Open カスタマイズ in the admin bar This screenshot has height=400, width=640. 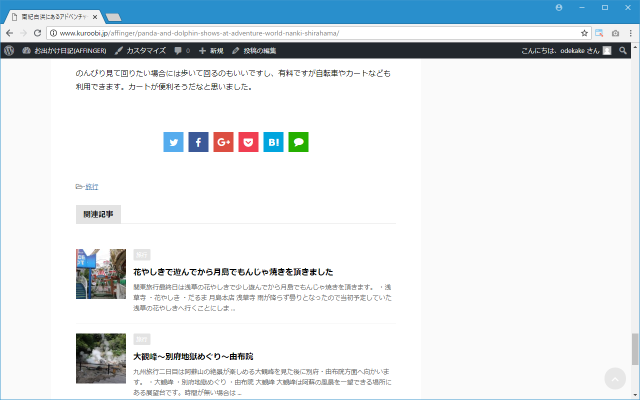coord(140,51)
